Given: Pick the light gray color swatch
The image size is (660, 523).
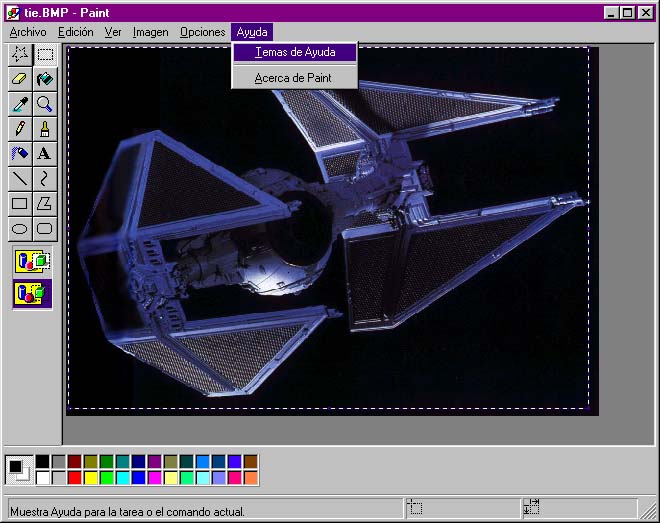Looking at the screenshot, I should click(x=59, y=478).
